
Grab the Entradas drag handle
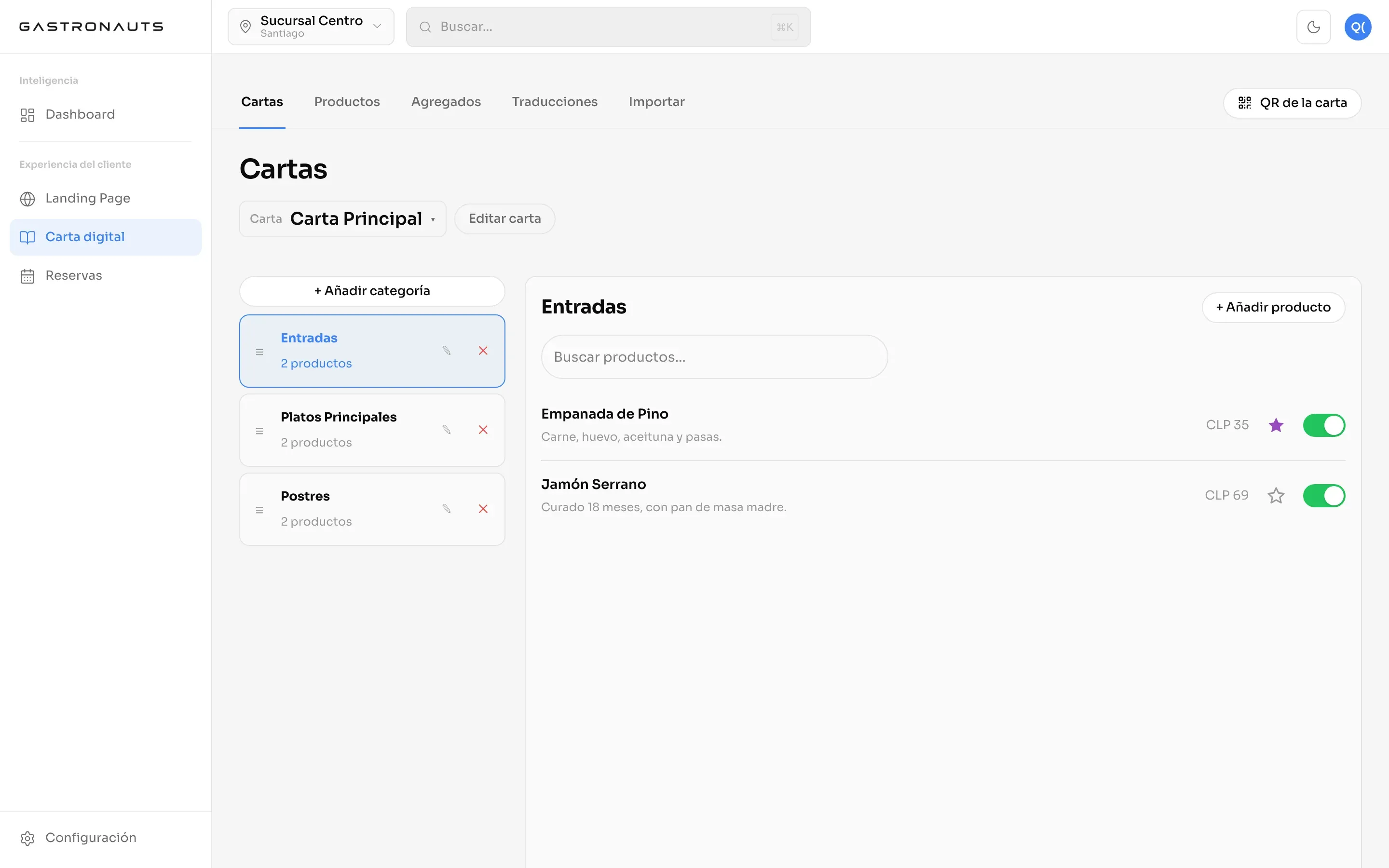point(259,352)
